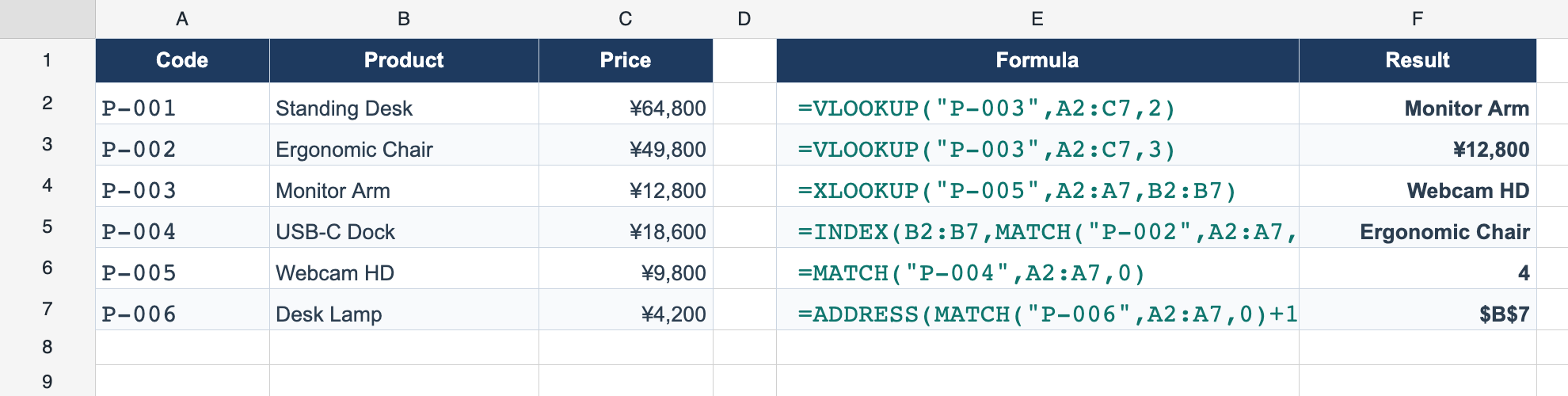Click the Price header cell
The width and height of the screenshot is (1568, 396).
[x=626, y=61]
